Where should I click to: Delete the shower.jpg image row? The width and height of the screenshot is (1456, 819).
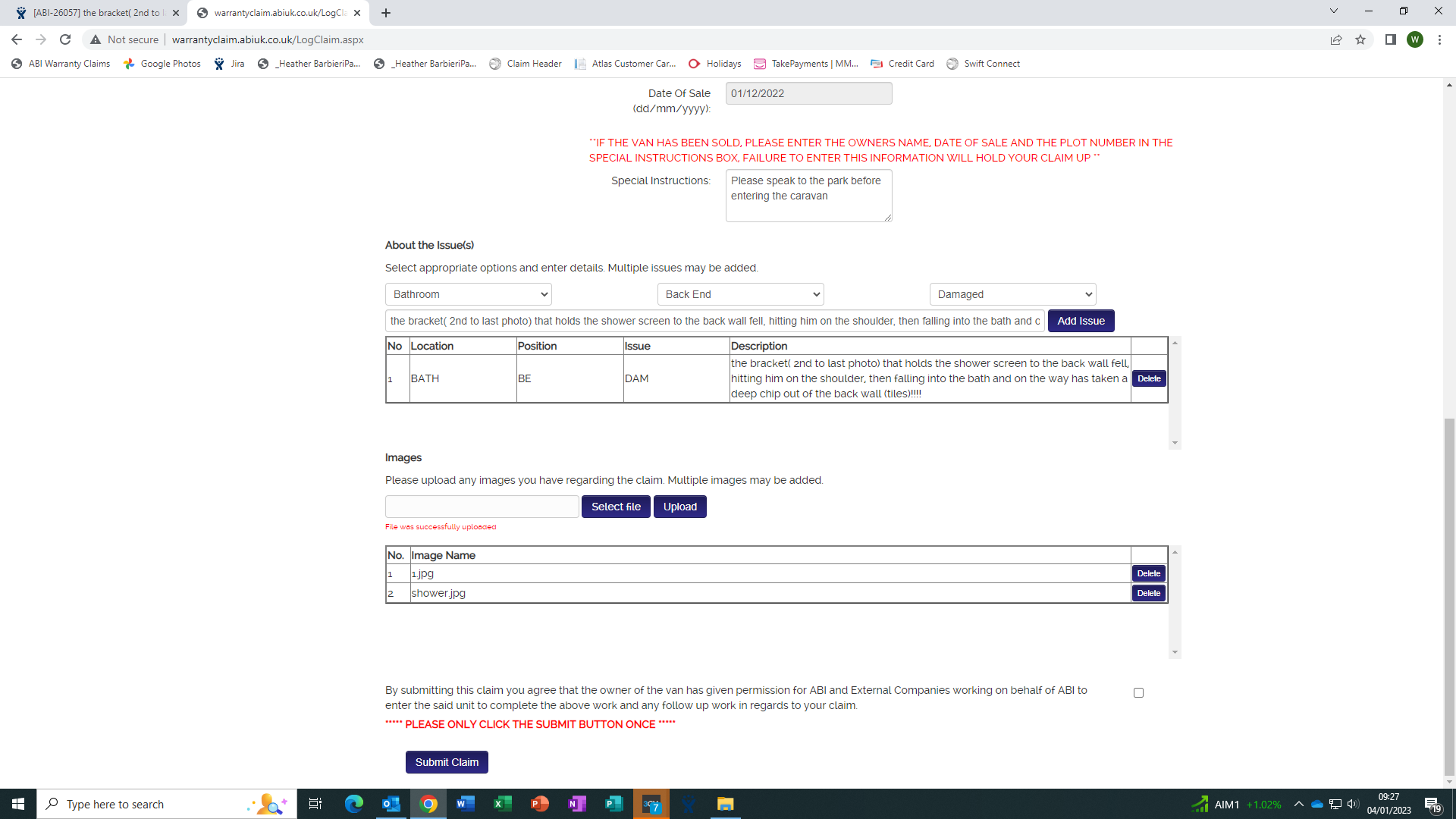tap(1148, 593)
